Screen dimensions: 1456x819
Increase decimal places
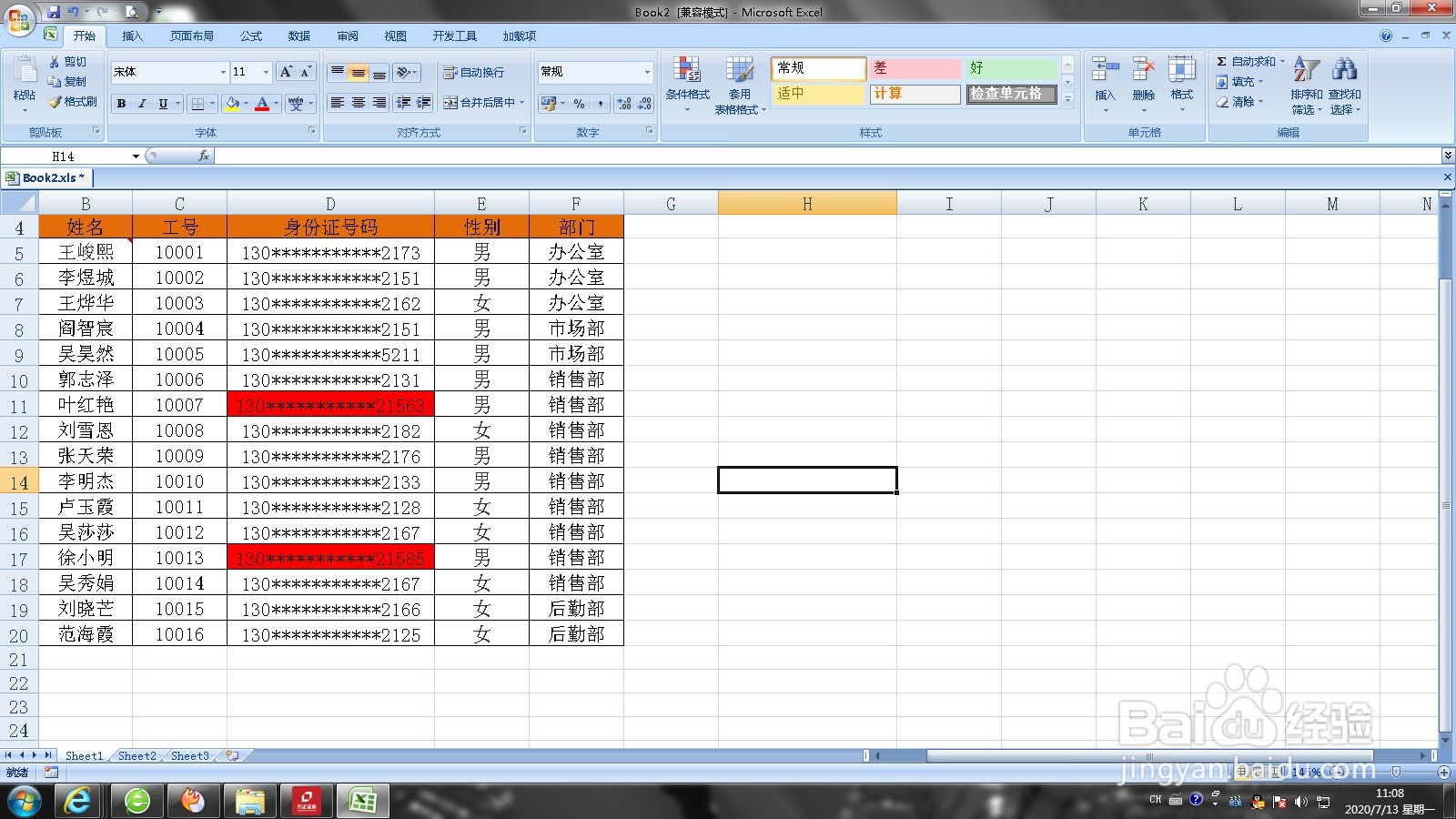click(x=624, y=104)
